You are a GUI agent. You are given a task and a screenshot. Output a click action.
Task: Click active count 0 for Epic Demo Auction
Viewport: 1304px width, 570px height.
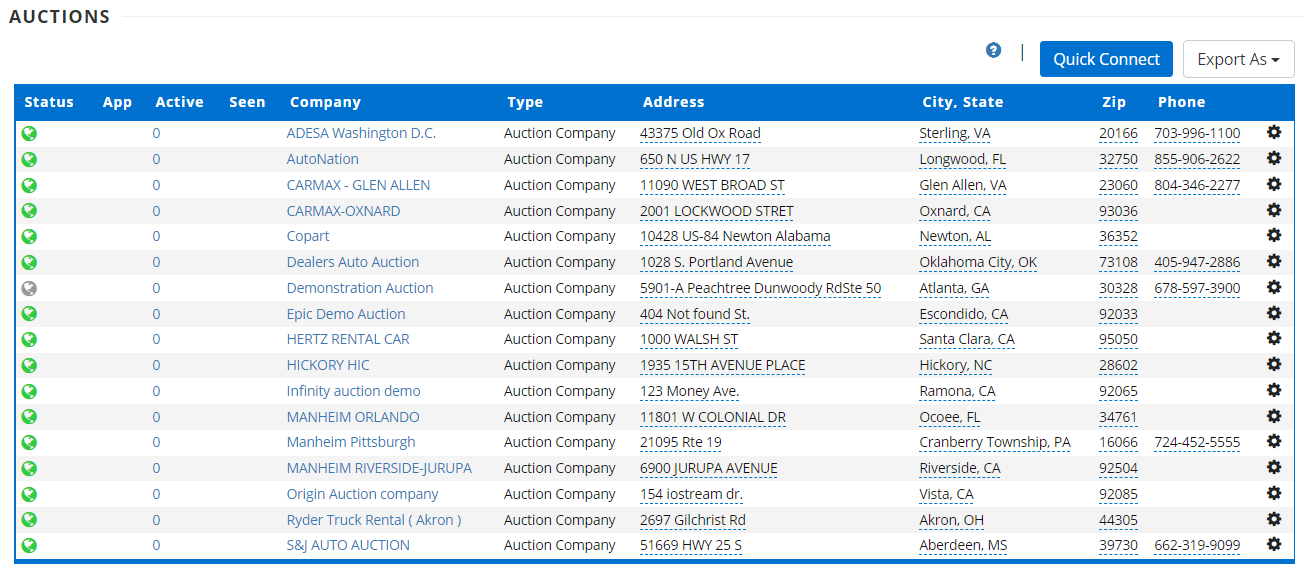(156, 314)
